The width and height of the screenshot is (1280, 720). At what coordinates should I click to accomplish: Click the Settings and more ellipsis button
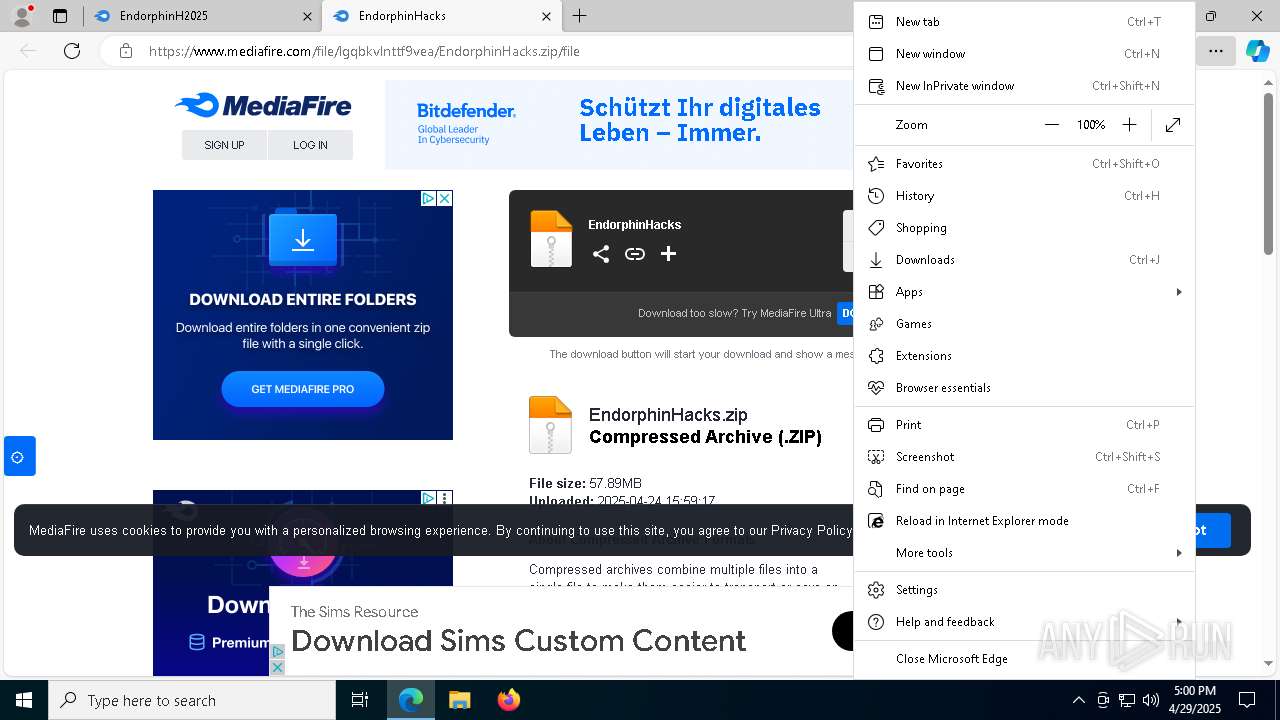(1215, 51)
